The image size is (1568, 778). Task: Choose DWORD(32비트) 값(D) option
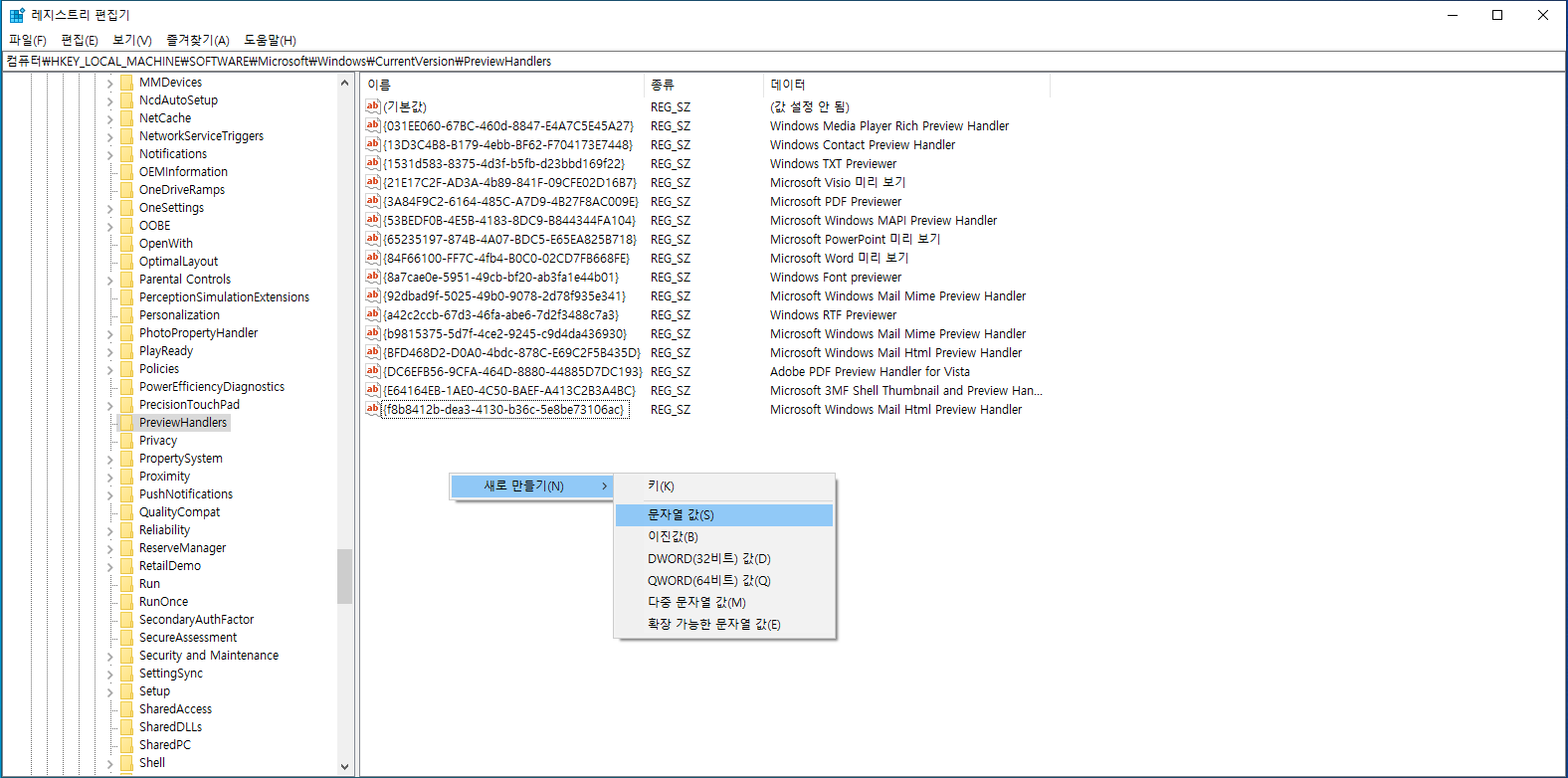tap(724, 558)
